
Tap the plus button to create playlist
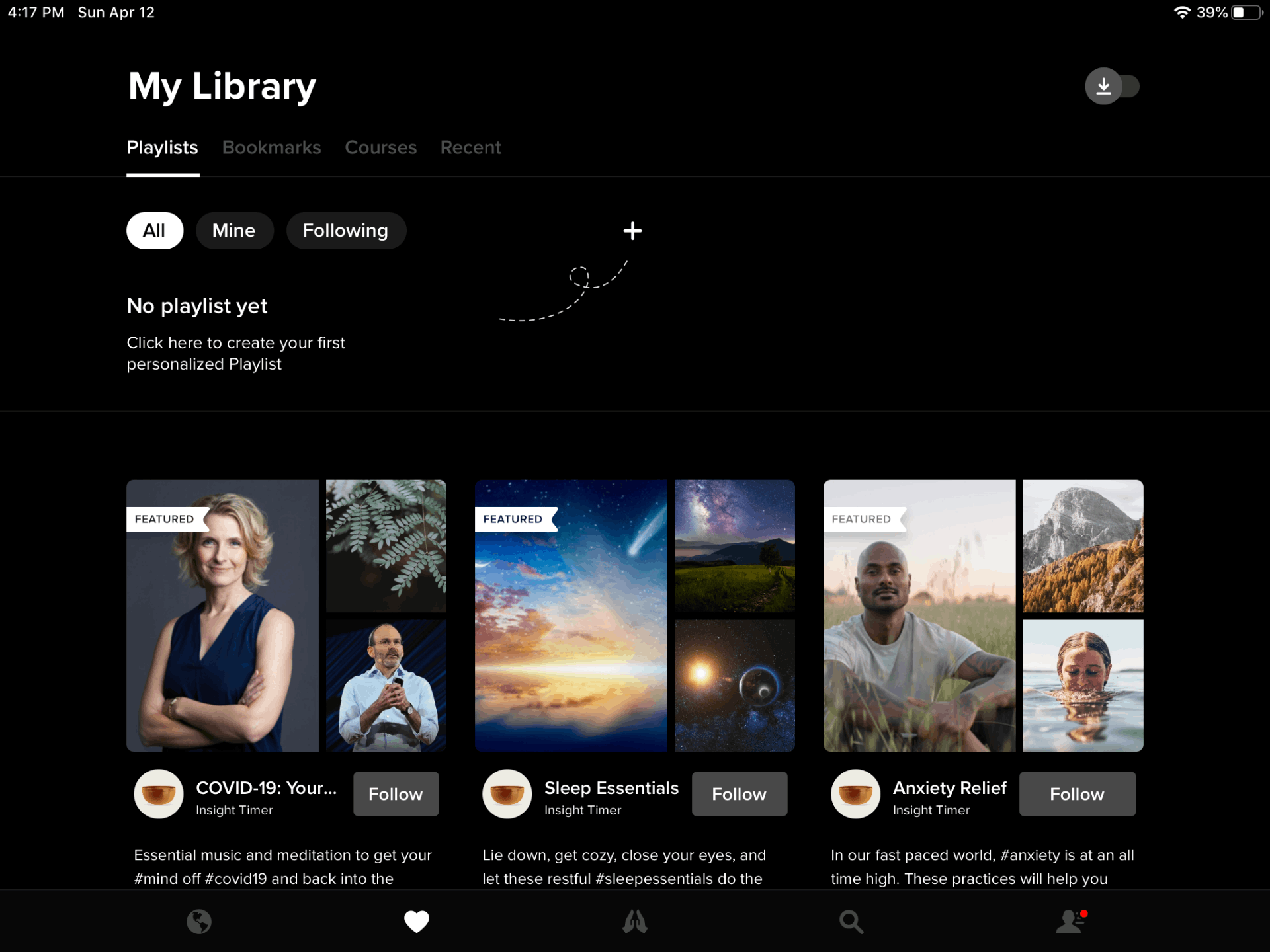(633, 230)
